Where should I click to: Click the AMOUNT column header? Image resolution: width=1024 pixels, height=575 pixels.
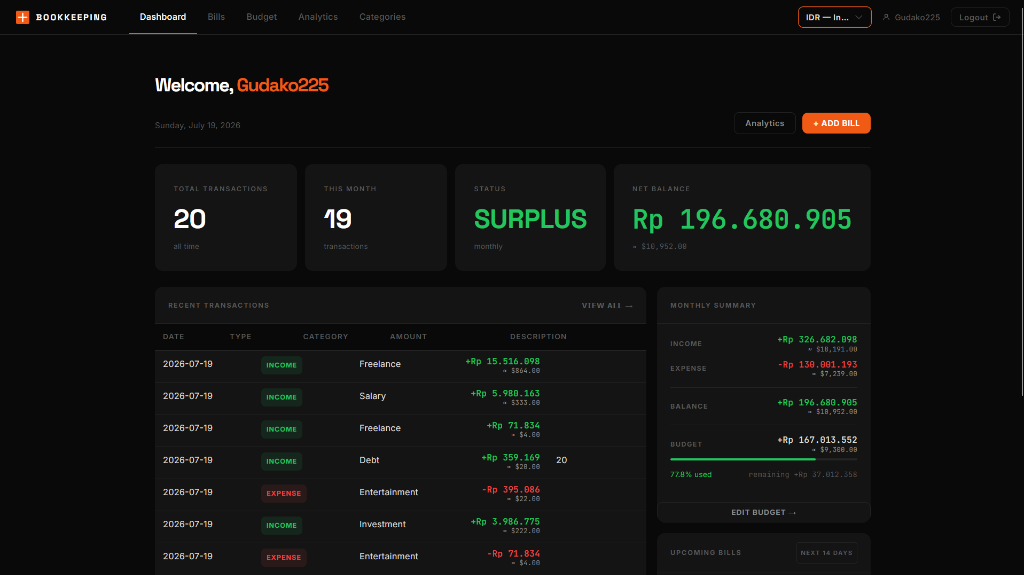point(408,337)
